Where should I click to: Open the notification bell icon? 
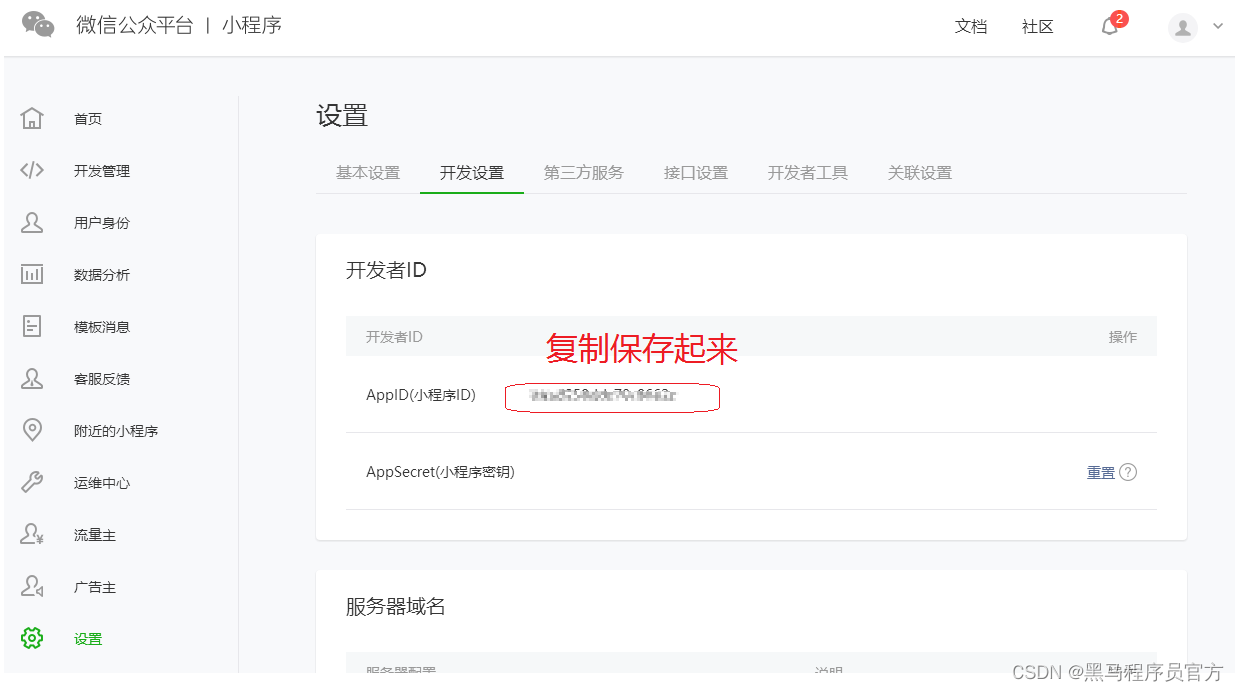tap(1110, 27)
